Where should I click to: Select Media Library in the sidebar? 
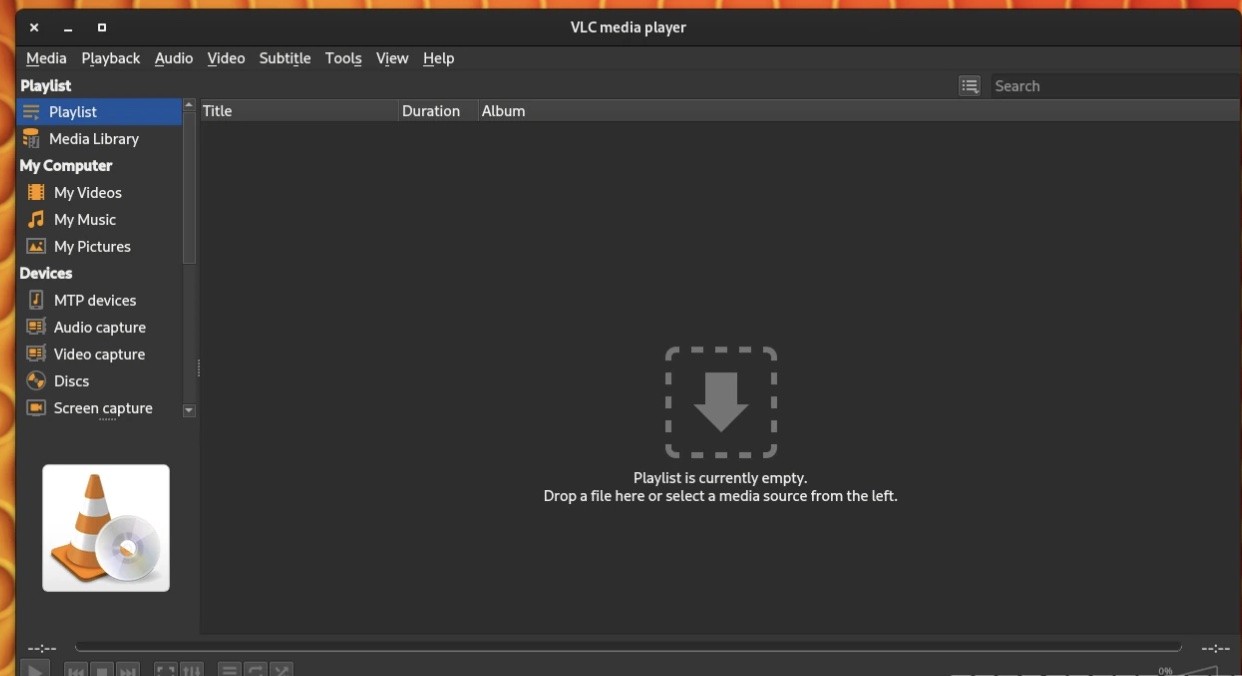93,138
